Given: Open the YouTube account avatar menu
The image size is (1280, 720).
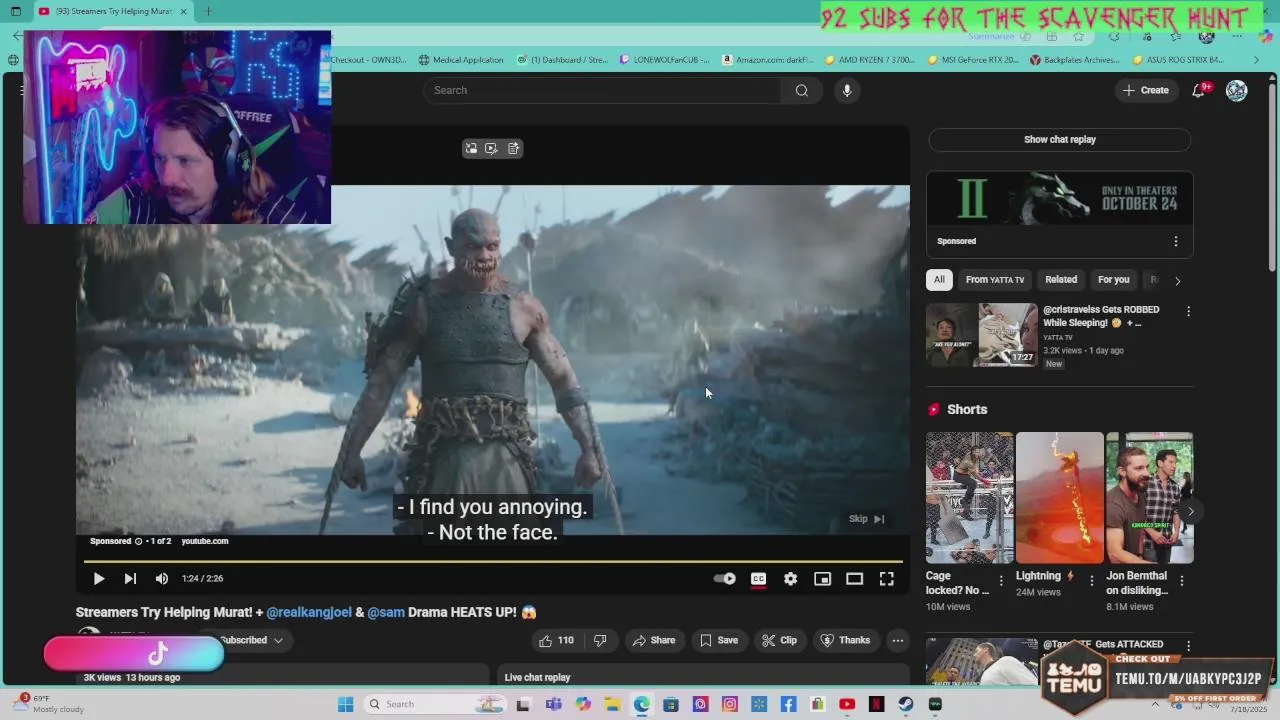Looking at the screenshot, I should coord(1237,90).
